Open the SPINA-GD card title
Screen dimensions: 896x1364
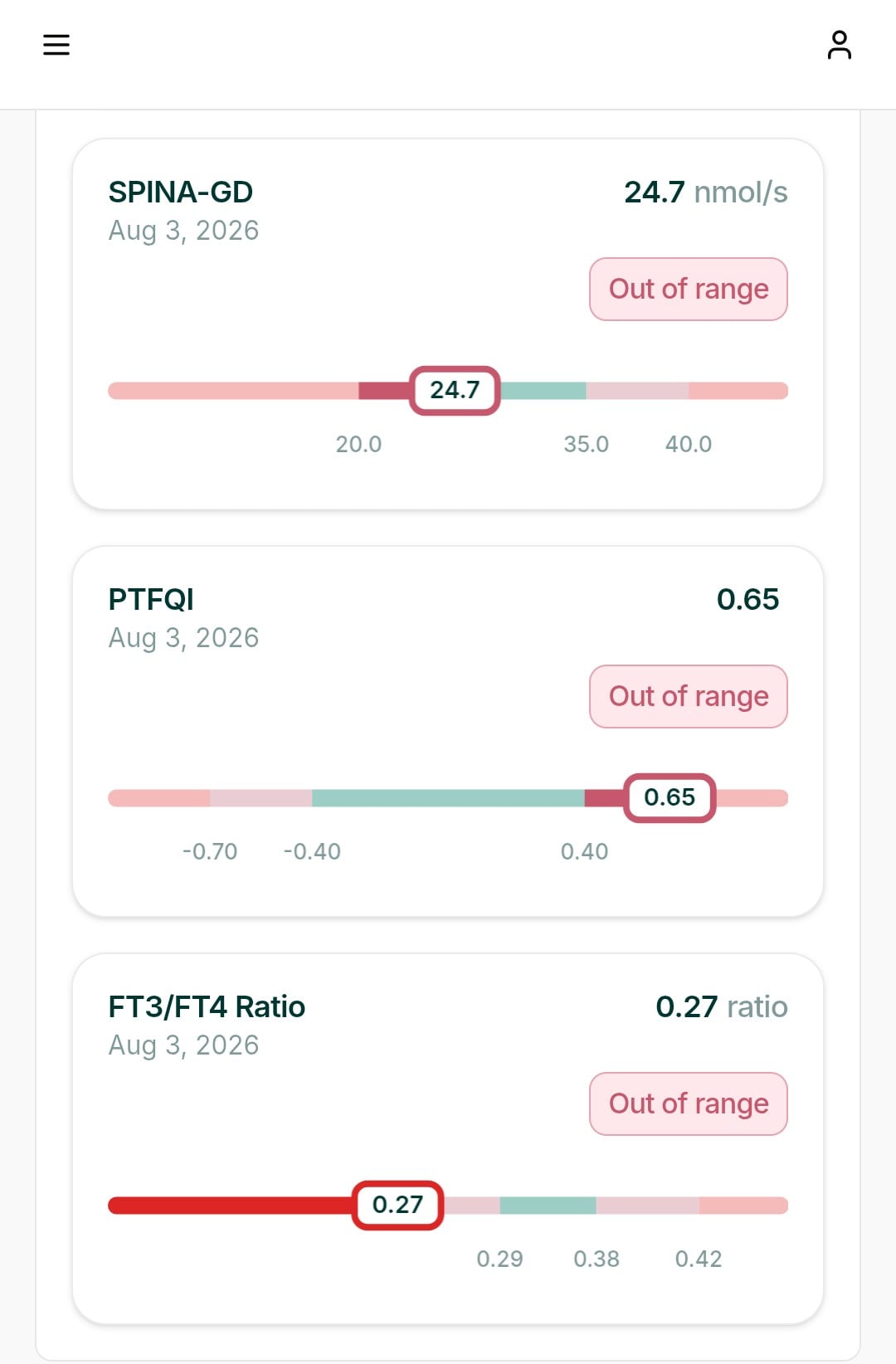[x=181, y=192]
